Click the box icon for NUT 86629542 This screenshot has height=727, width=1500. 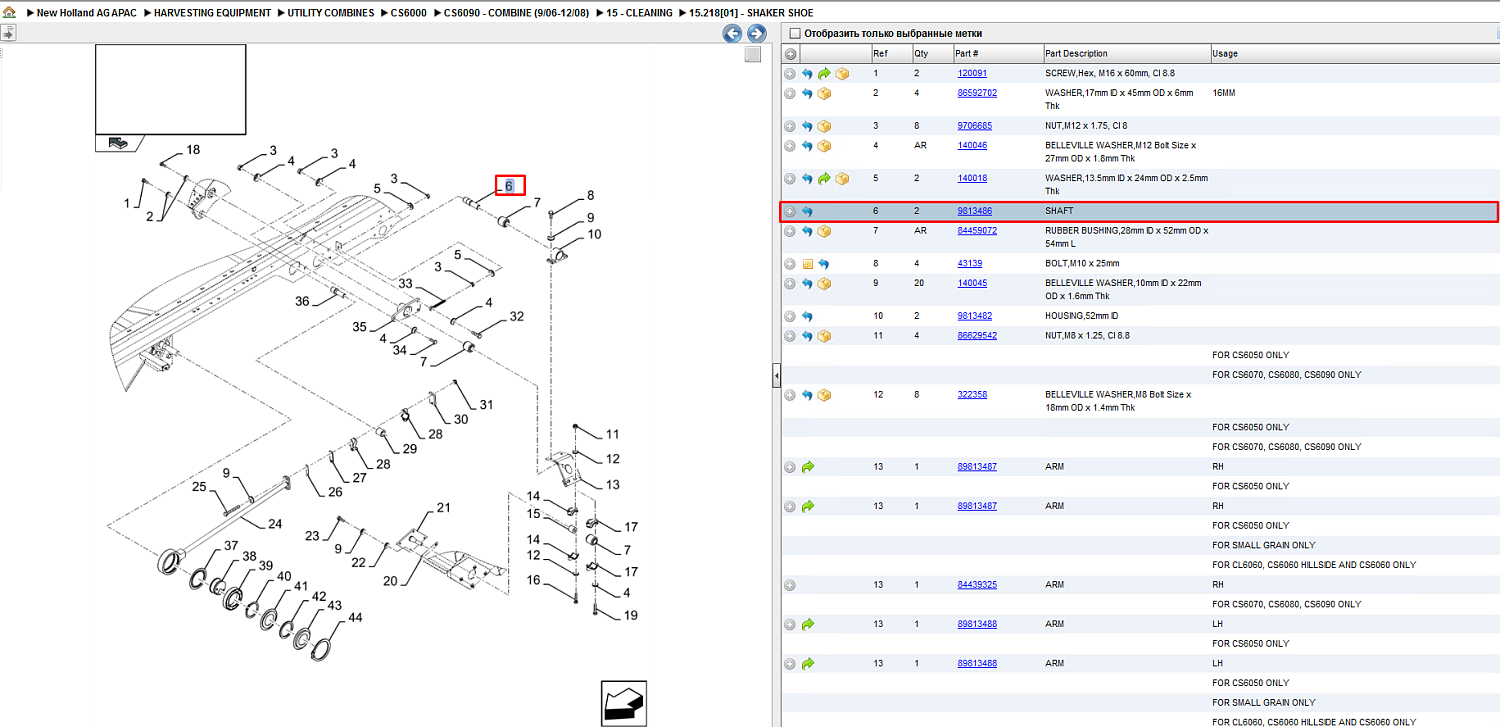[x=825, y=336]
